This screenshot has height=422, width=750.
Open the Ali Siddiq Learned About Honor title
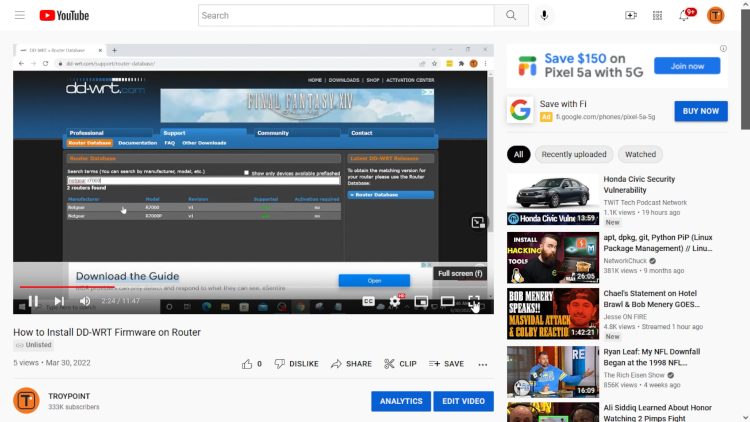(x=657, y=412)
